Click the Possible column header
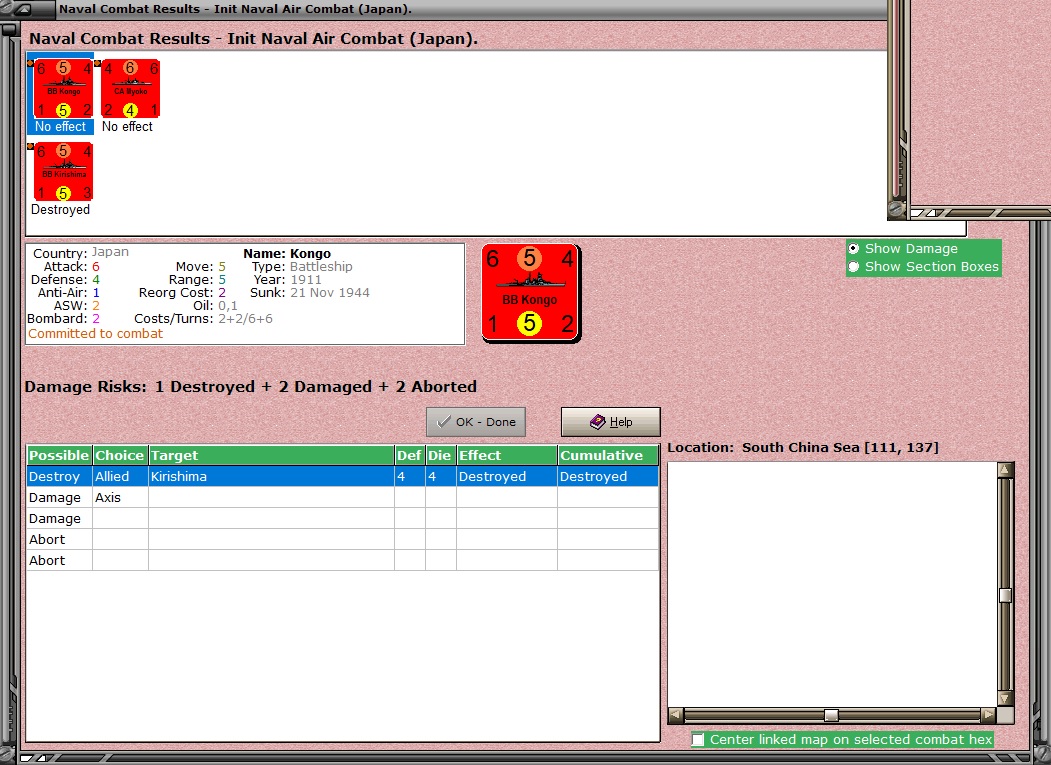 tap(59, 455)
